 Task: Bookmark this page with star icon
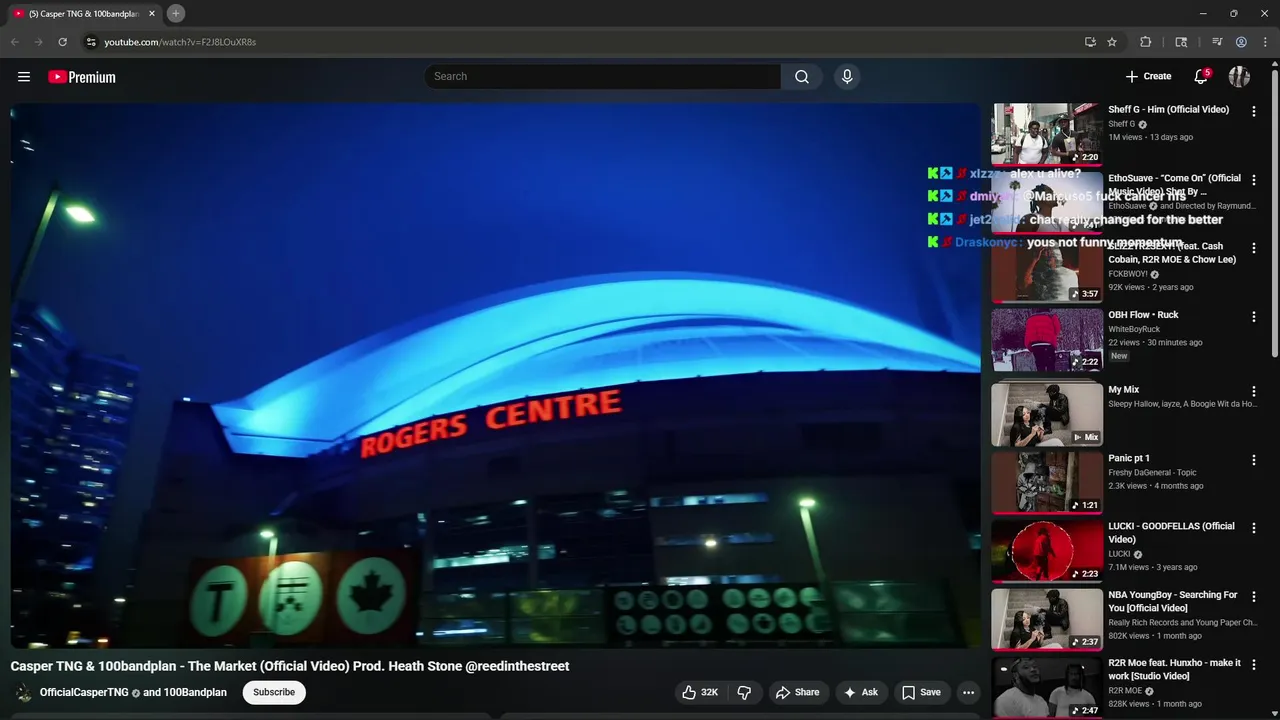1112,42
